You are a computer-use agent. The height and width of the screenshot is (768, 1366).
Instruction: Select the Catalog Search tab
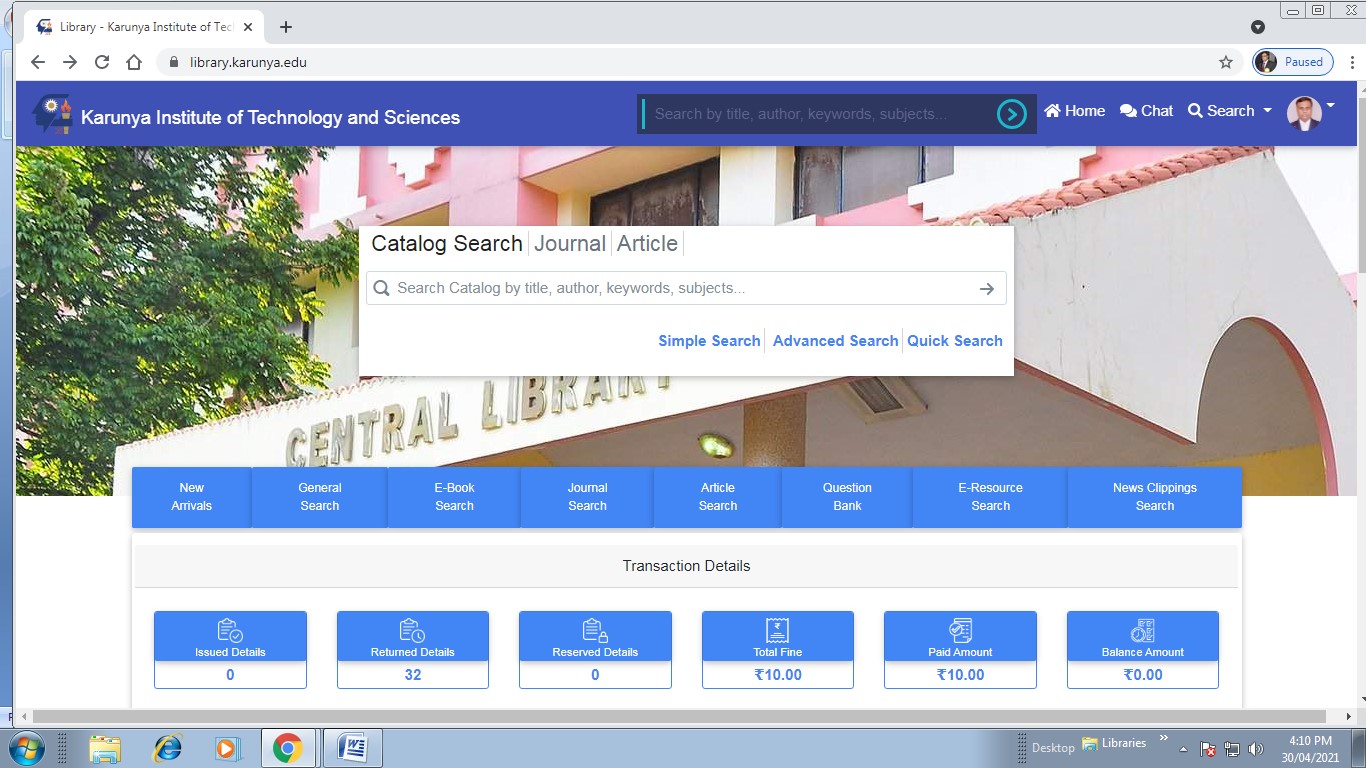(x=447, y=243)
